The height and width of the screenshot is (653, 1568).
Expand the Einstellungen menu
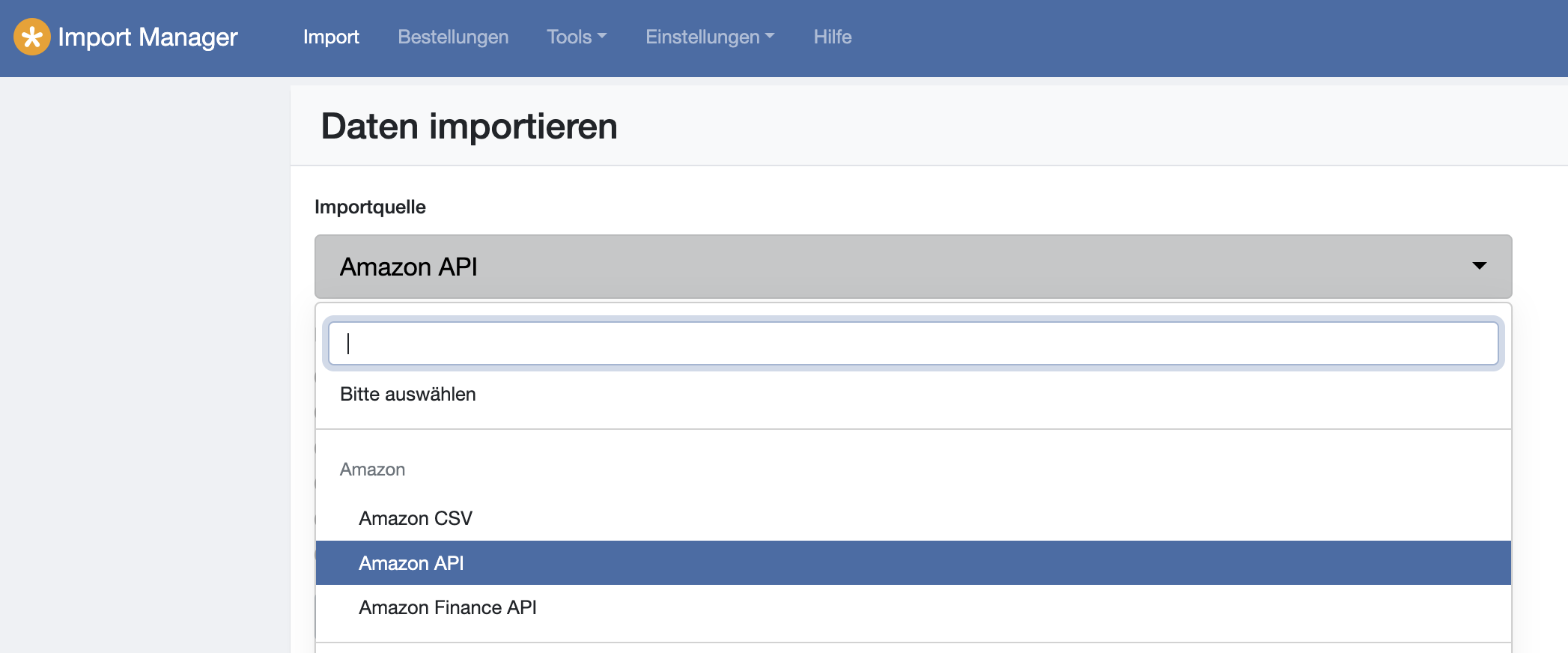[x=702, y=37]
